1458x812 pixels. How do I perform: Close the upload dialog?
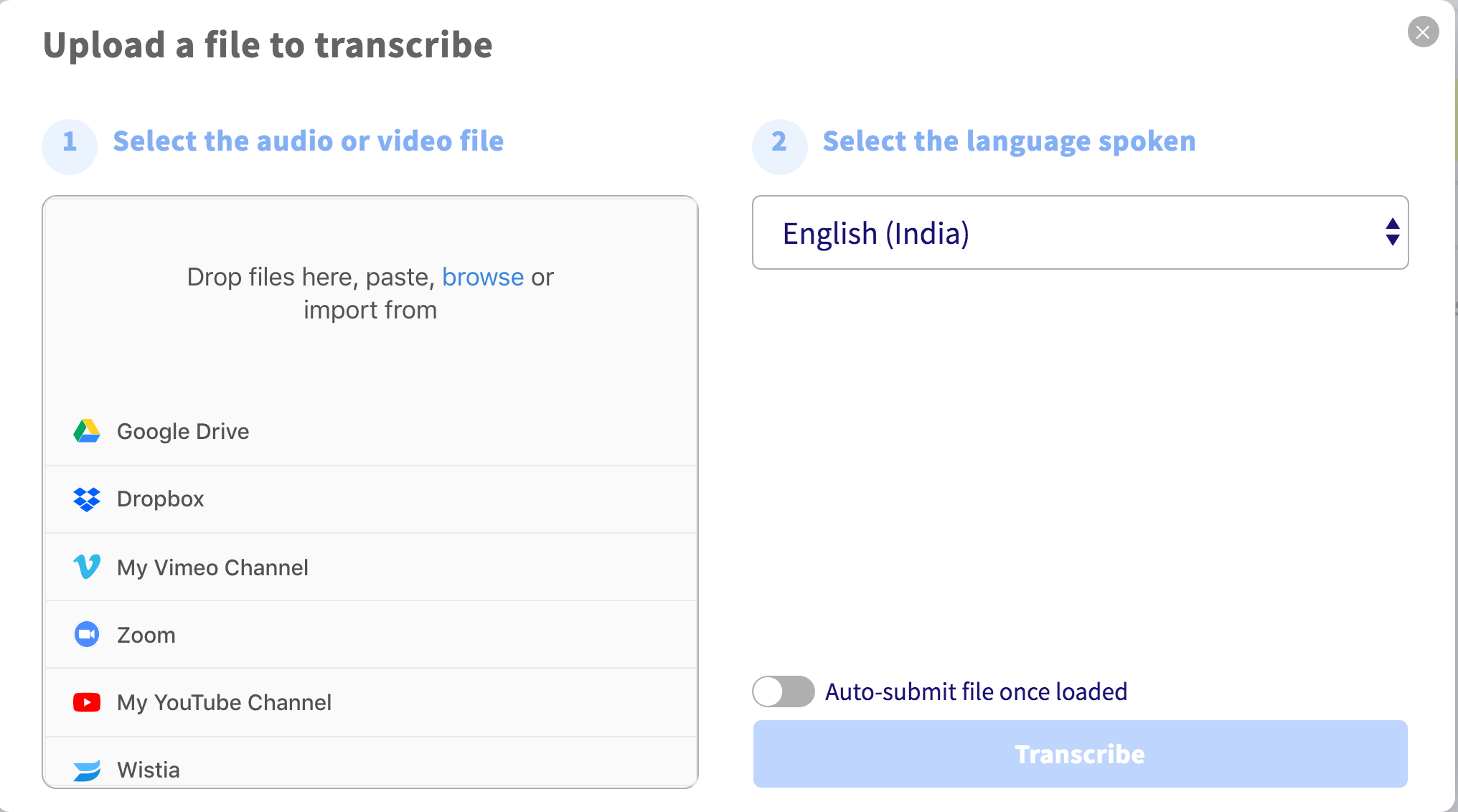click(1423, 32)
